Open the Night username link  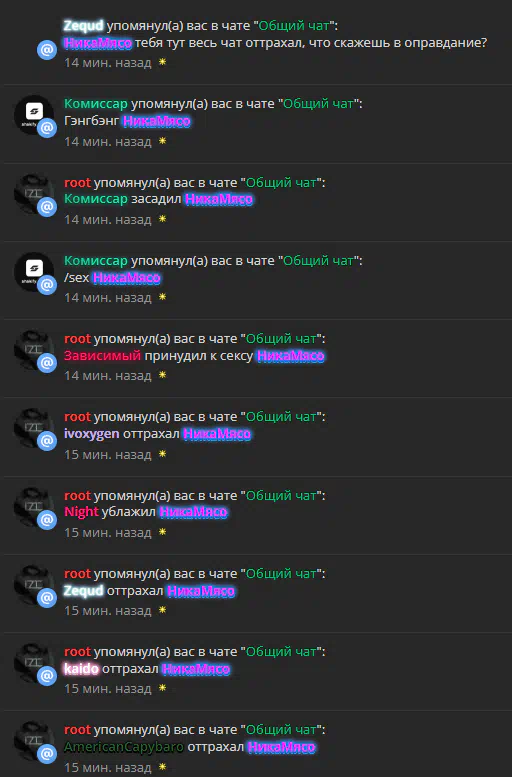click(81, 512)
